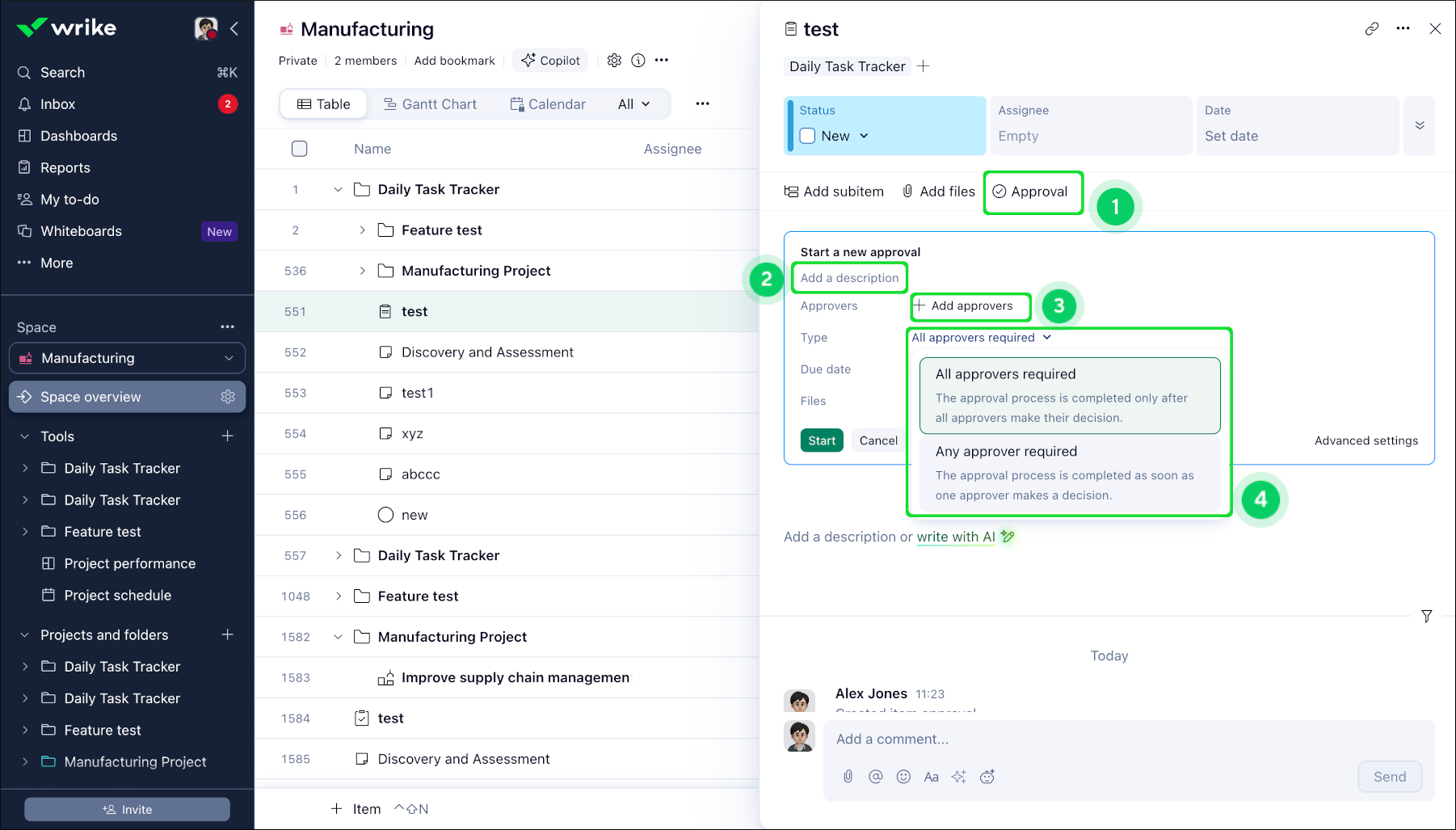This screenshot has width=1456, height=830.
Task: Toggle the select-all checkbox in table header
Action: (x=300, y=149)
